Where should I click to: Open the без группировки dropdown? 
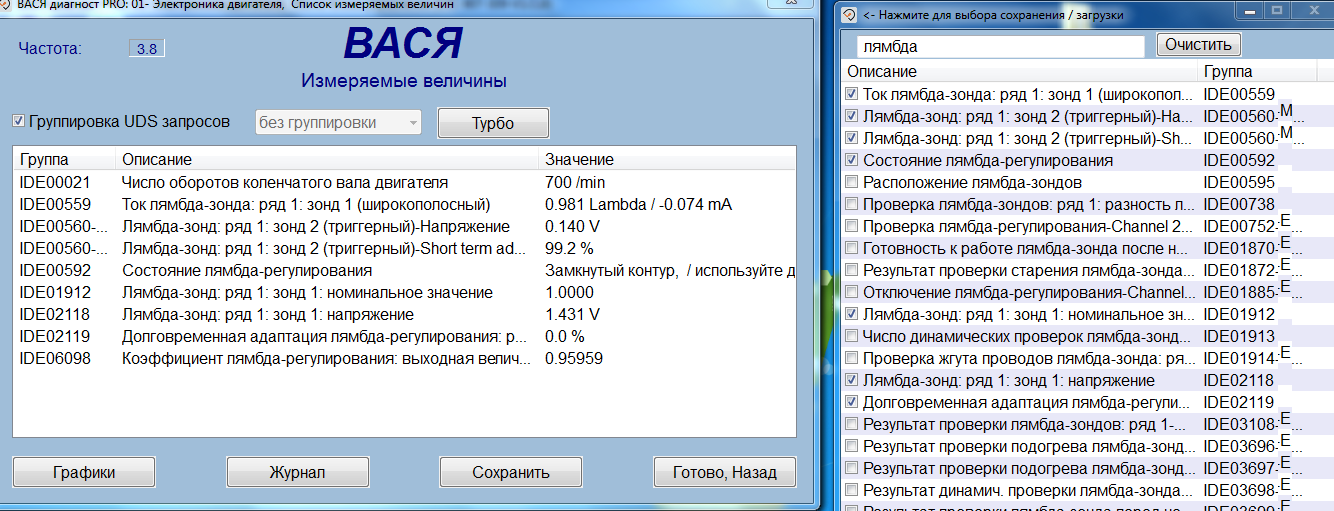coord(338,123)
